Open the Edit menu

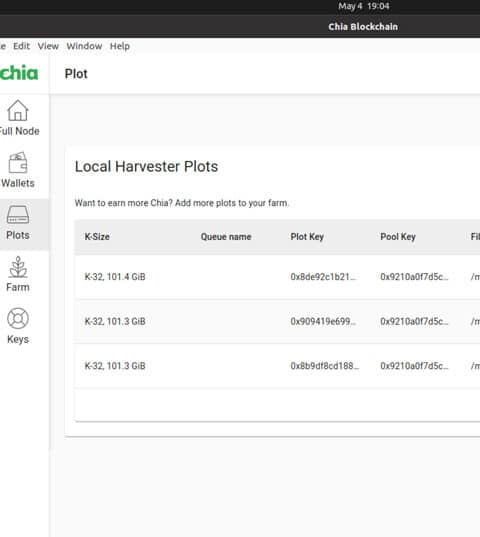(22, 46)
